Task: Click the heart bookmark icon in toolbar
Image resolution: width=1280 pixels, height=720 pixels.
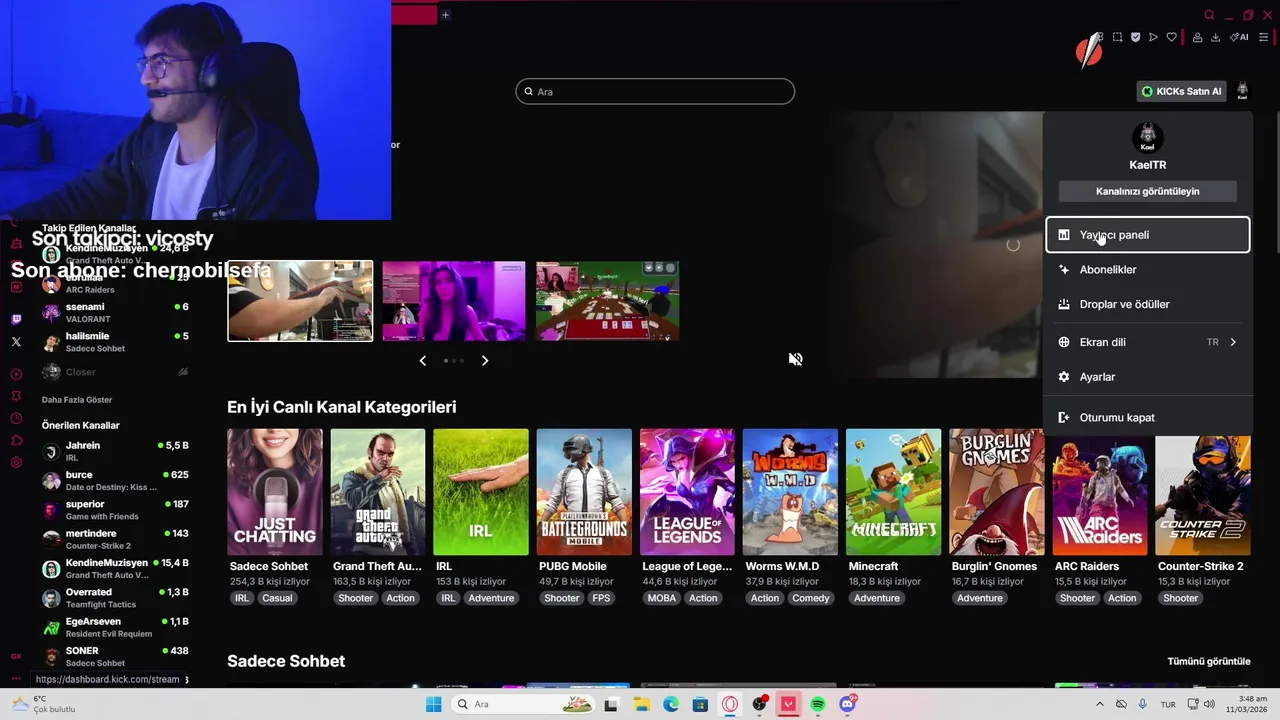Action: (x=1172, y=37)
